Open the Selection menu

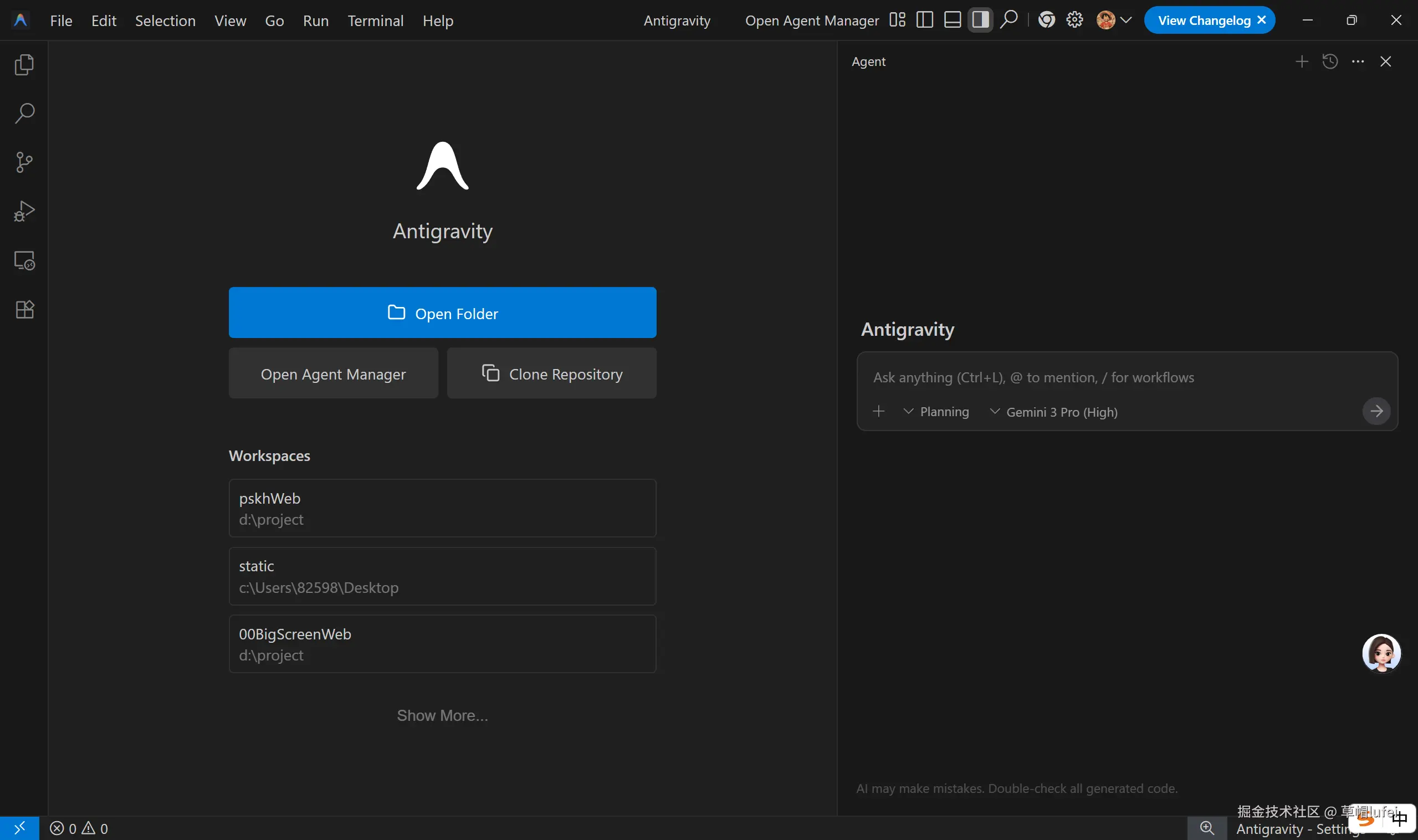(165, 21)
